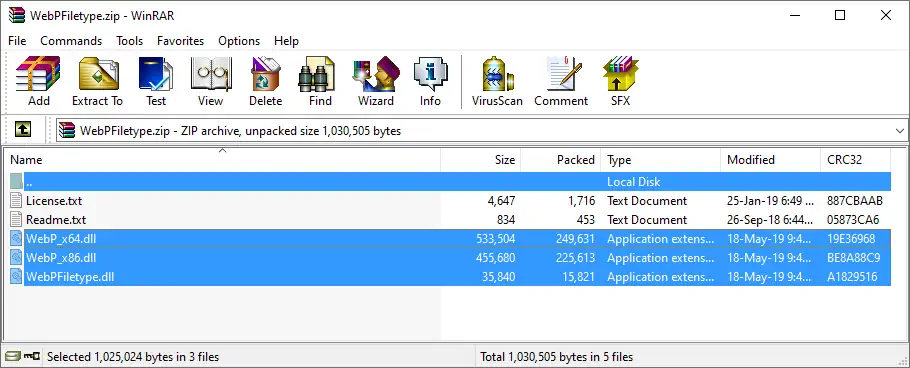
Task: Minimize the WinRAR window
Action: (x=794, y=15)
